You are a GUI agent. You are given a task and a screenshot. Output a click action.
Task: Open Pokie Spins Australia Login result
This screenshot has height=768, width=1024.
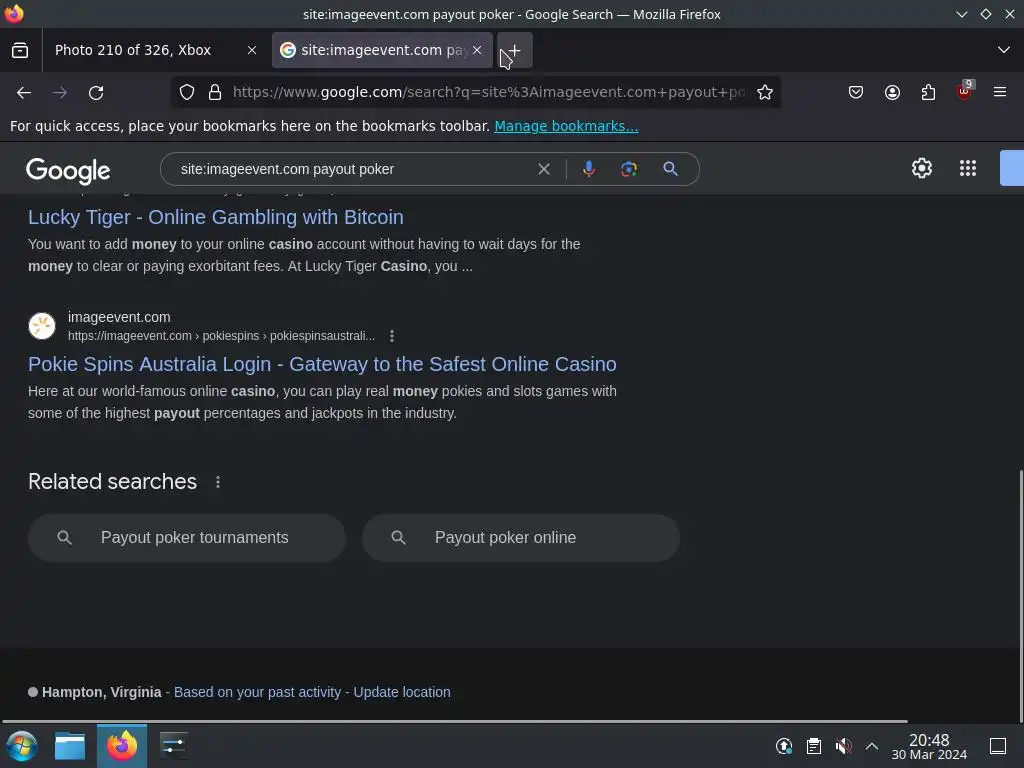pos(322,364)
